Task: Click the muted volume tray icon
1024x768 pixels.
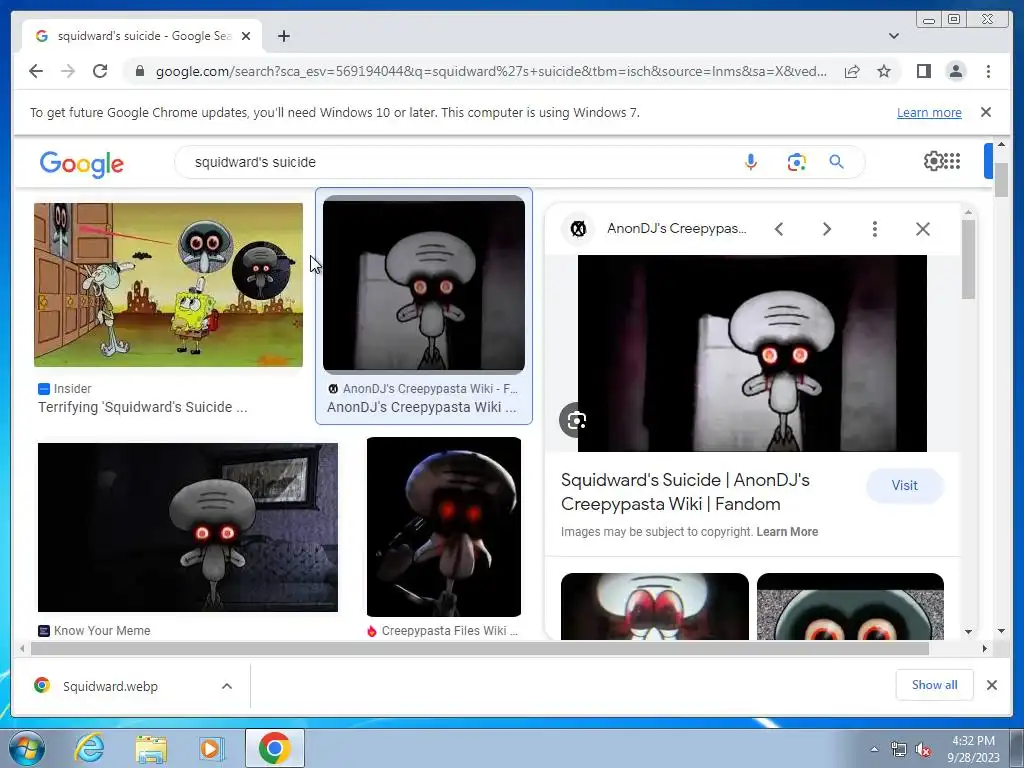Action: [923, 750]
